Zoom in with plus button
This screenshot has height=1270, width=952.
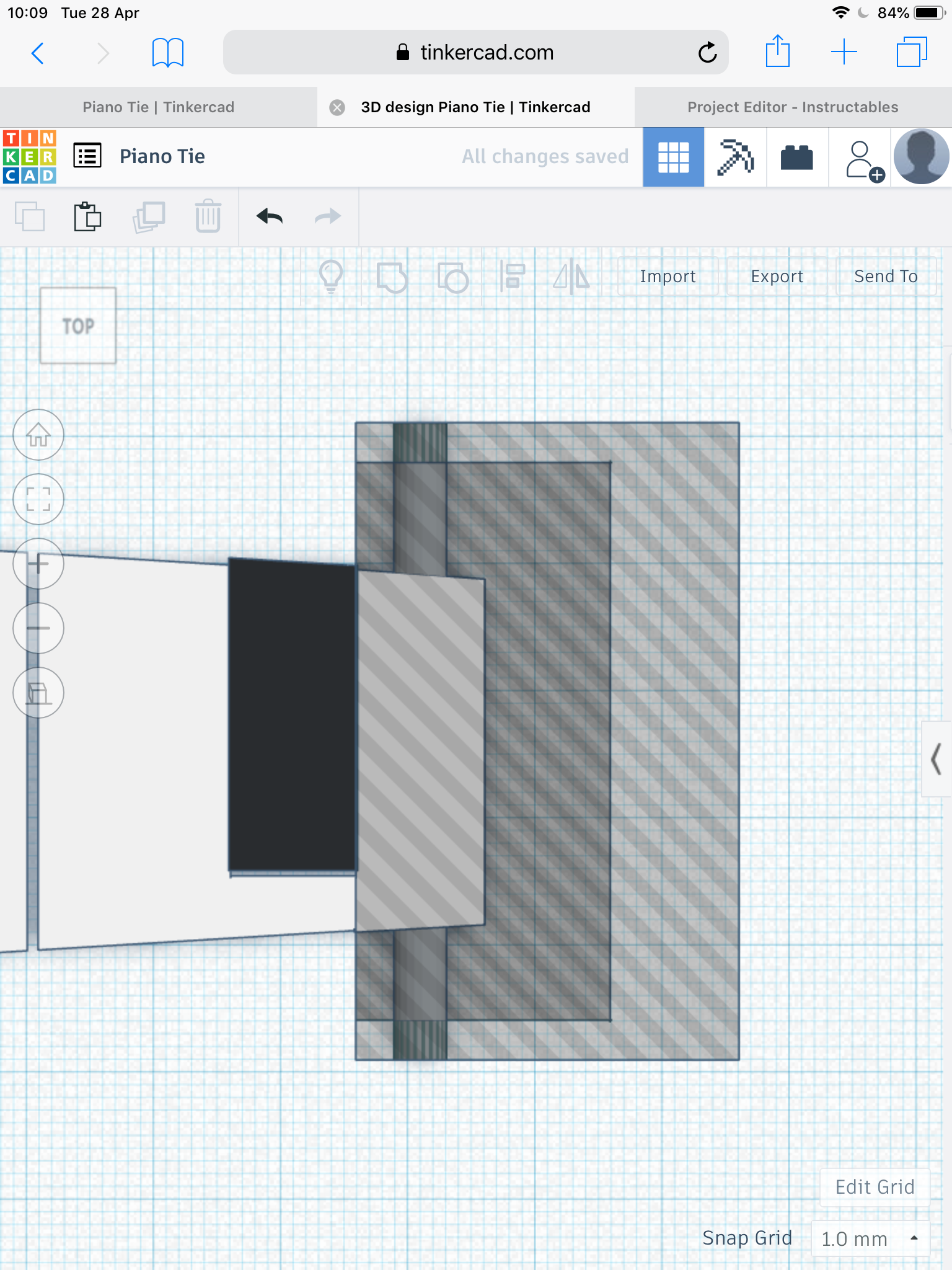38,564
